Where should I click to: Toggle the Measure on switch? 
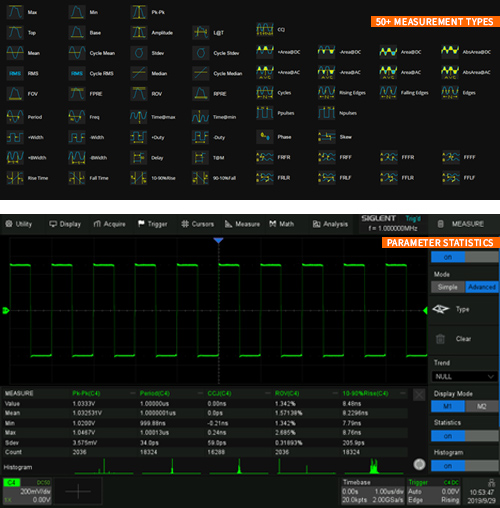tap(465, 257)
